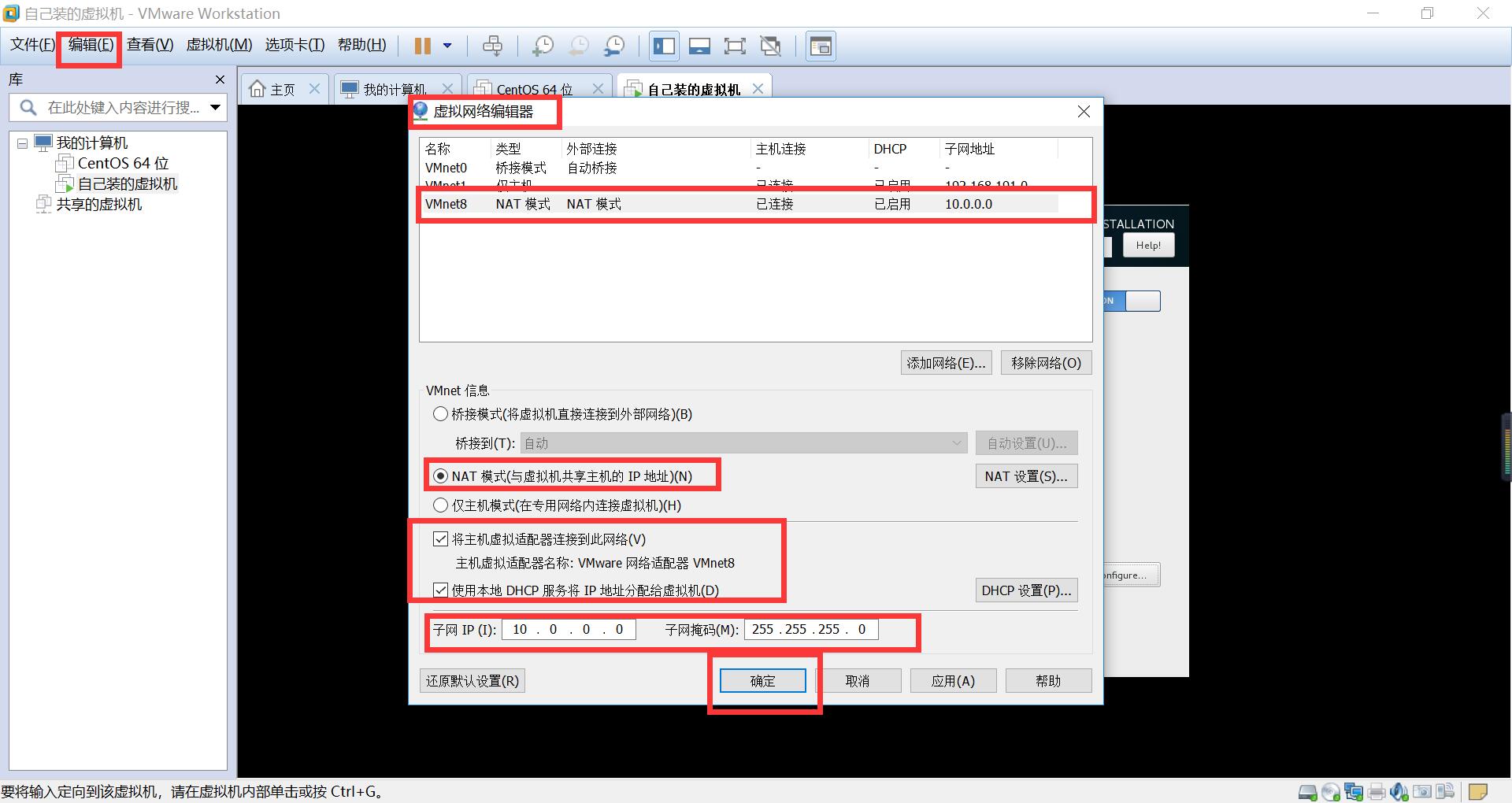
Task: Click the 确定 button
Action: click(762, 681)
